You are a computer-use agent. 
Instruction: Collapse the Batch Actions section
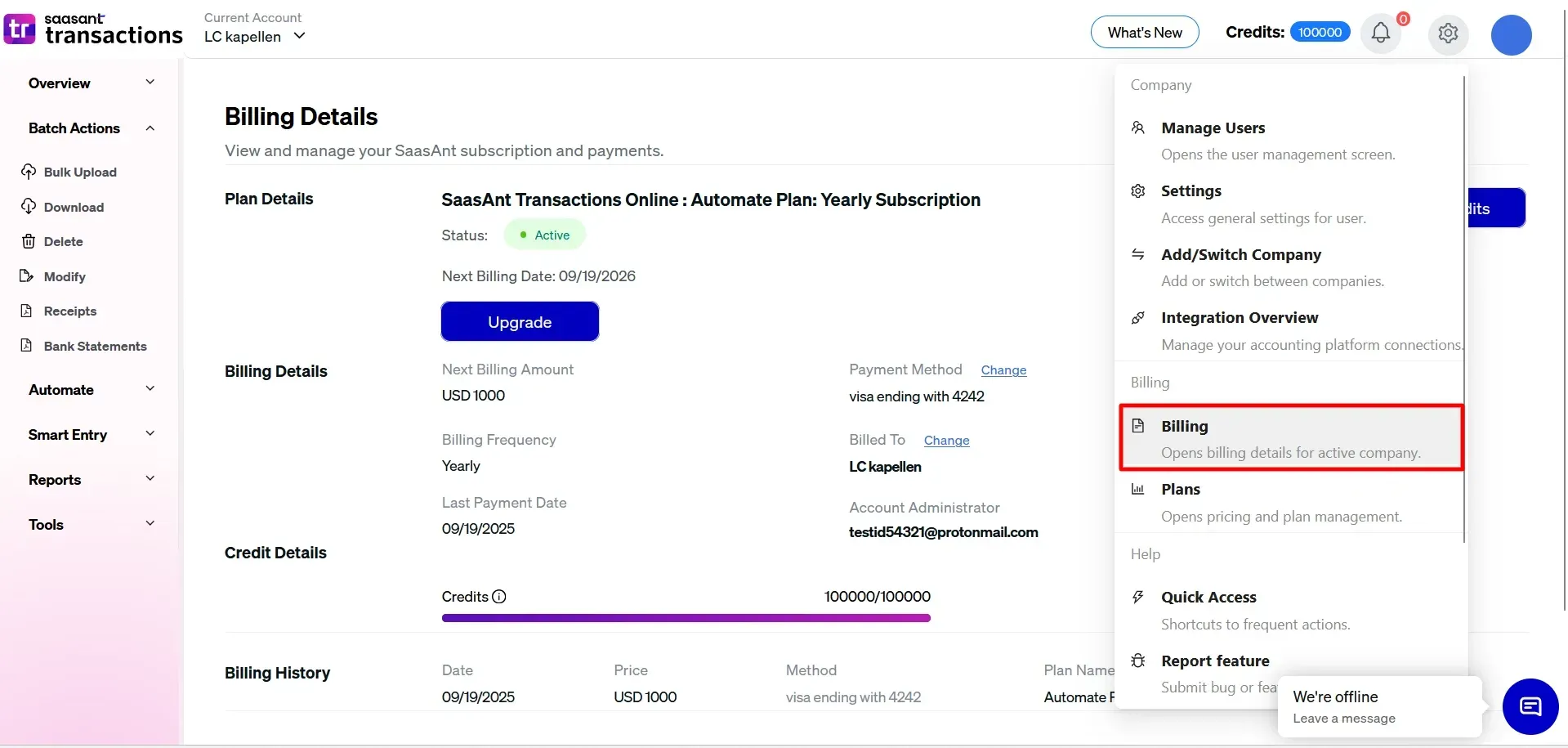[150, 128]
